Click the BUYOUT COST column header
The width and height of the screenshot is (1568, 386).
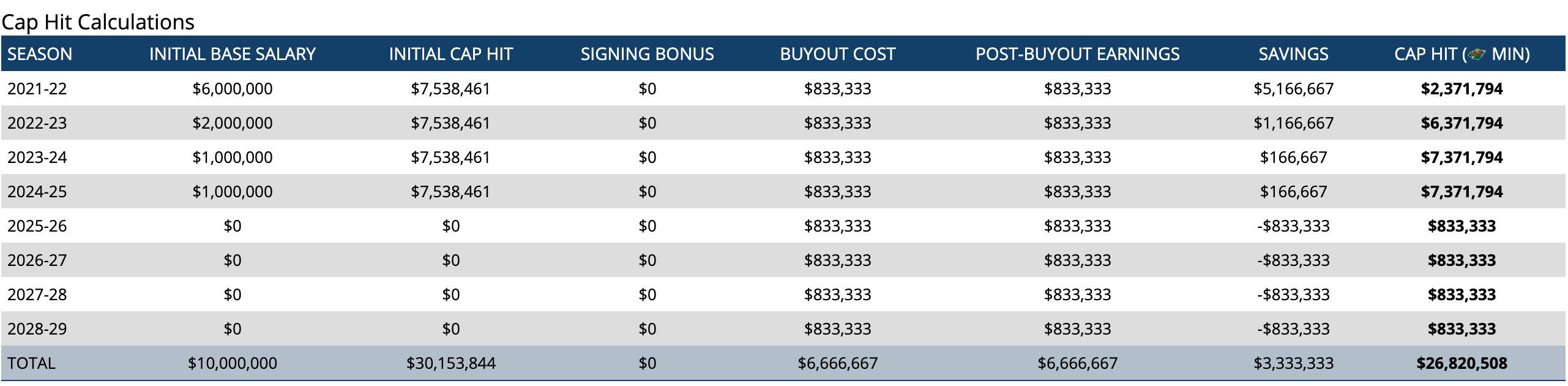click(837, 55)
